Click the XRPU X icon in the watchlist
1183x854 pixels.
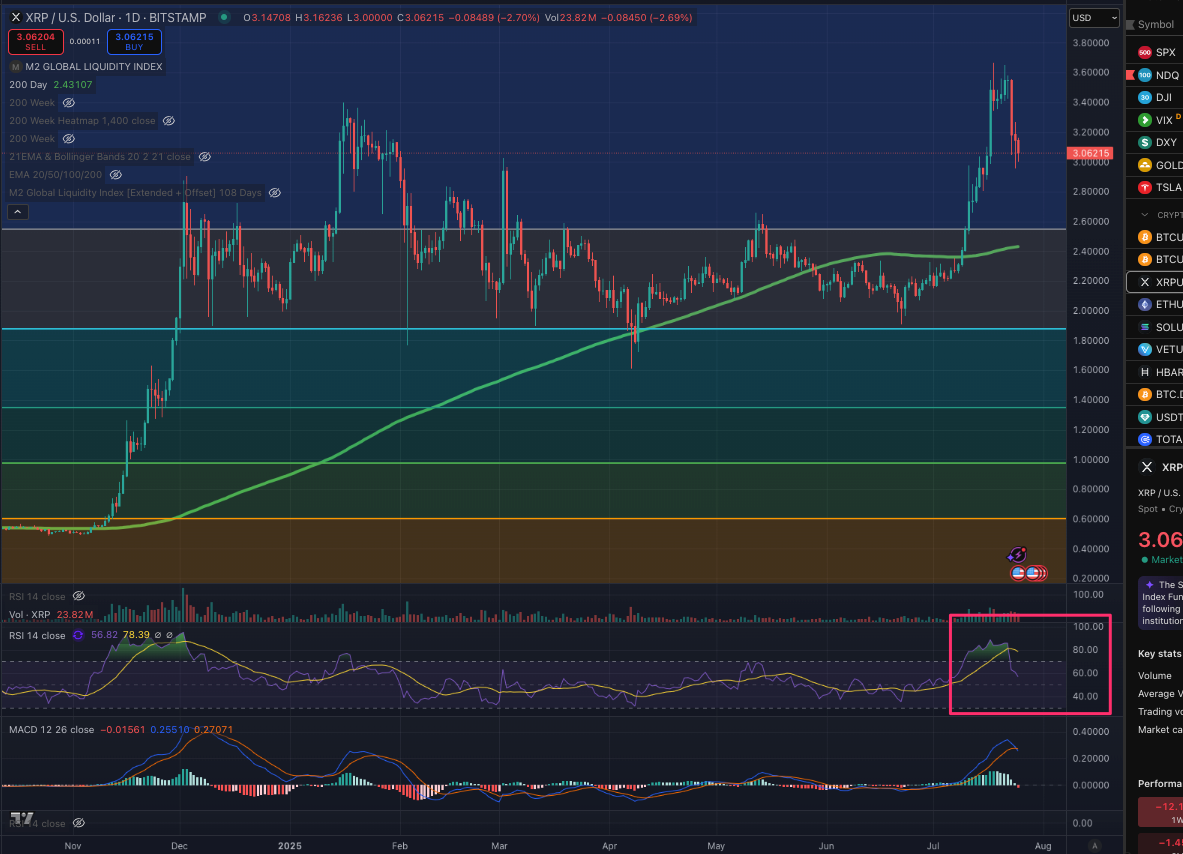(x=1145, y=282)
